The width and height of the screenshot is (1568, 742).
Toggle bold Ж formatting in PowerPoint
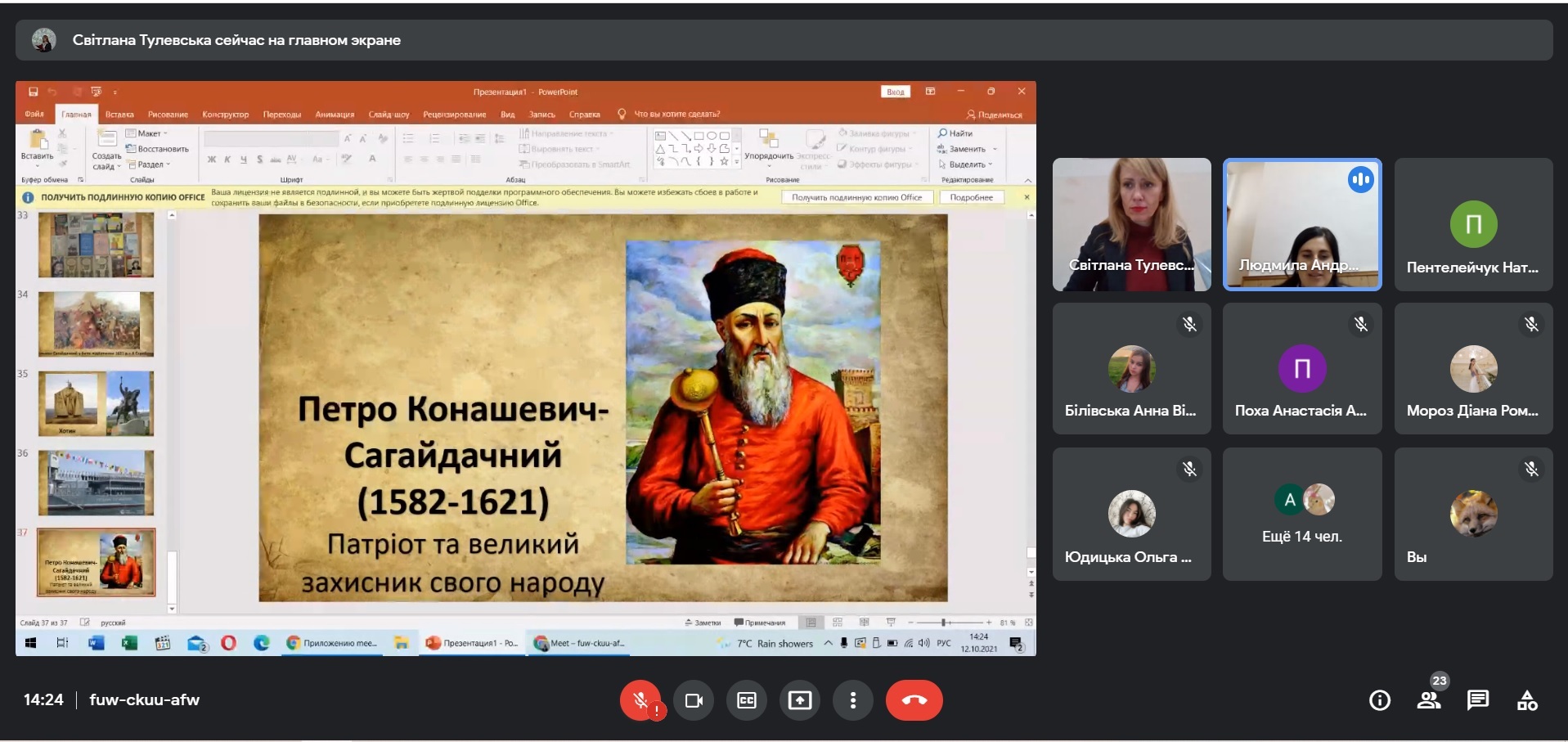pyautogui.click(x=212, y=160)
